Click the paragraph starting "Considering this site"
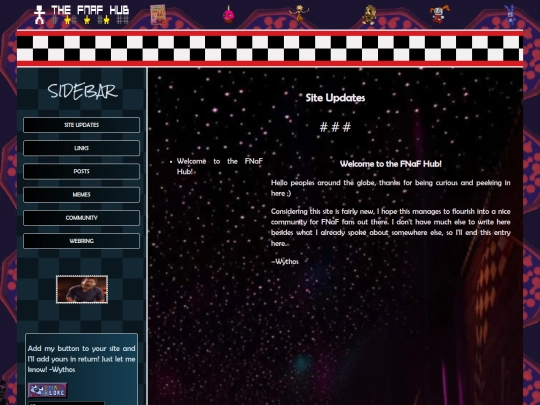Viewport: 540px width, 405px height. click(x=391, y=227)
